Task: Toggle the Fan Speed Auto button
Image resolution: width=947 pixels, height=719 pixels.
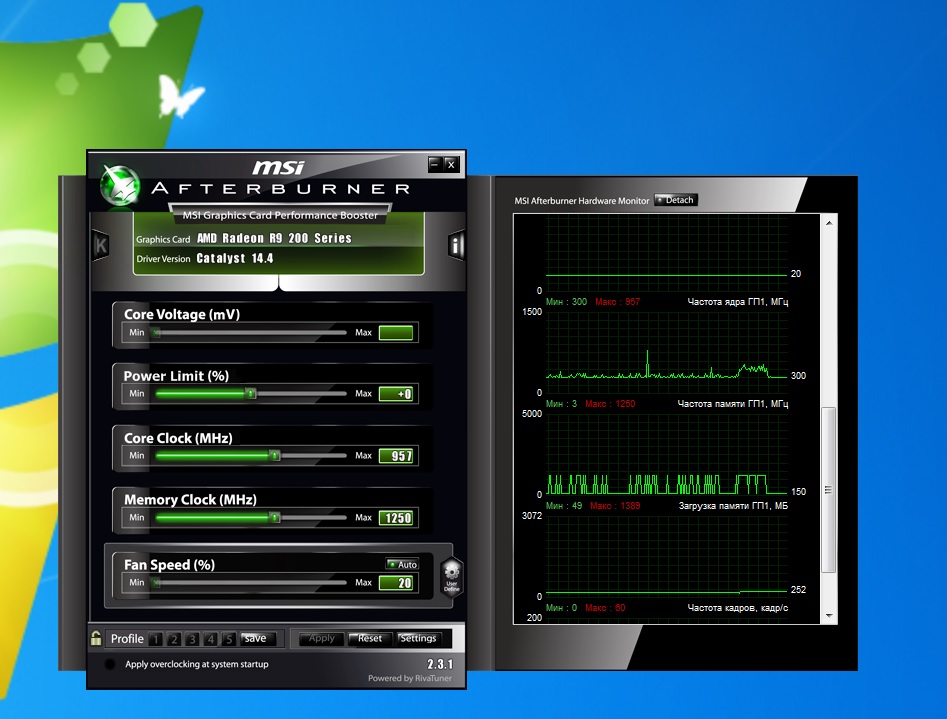Action: [402, 564]
